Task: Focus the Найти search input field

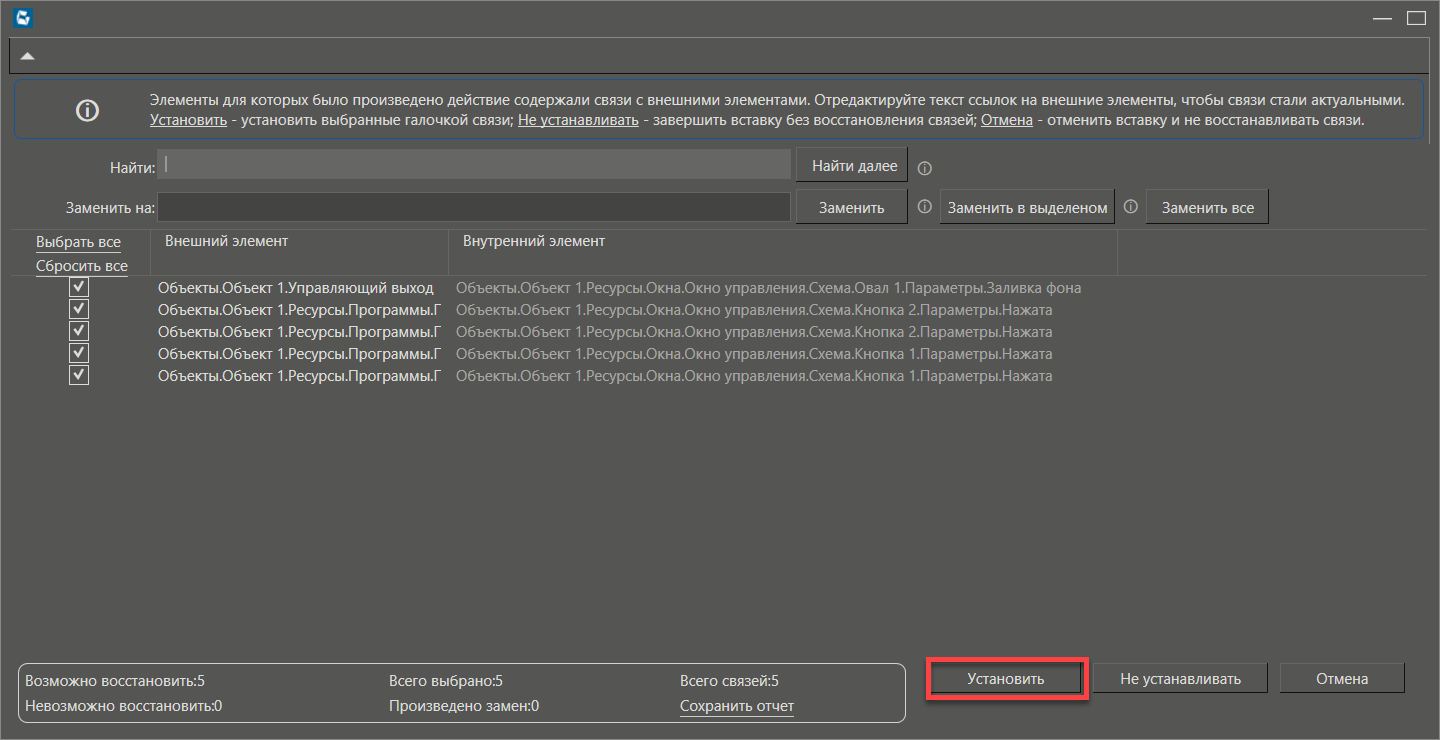Action: coord(474,165)
